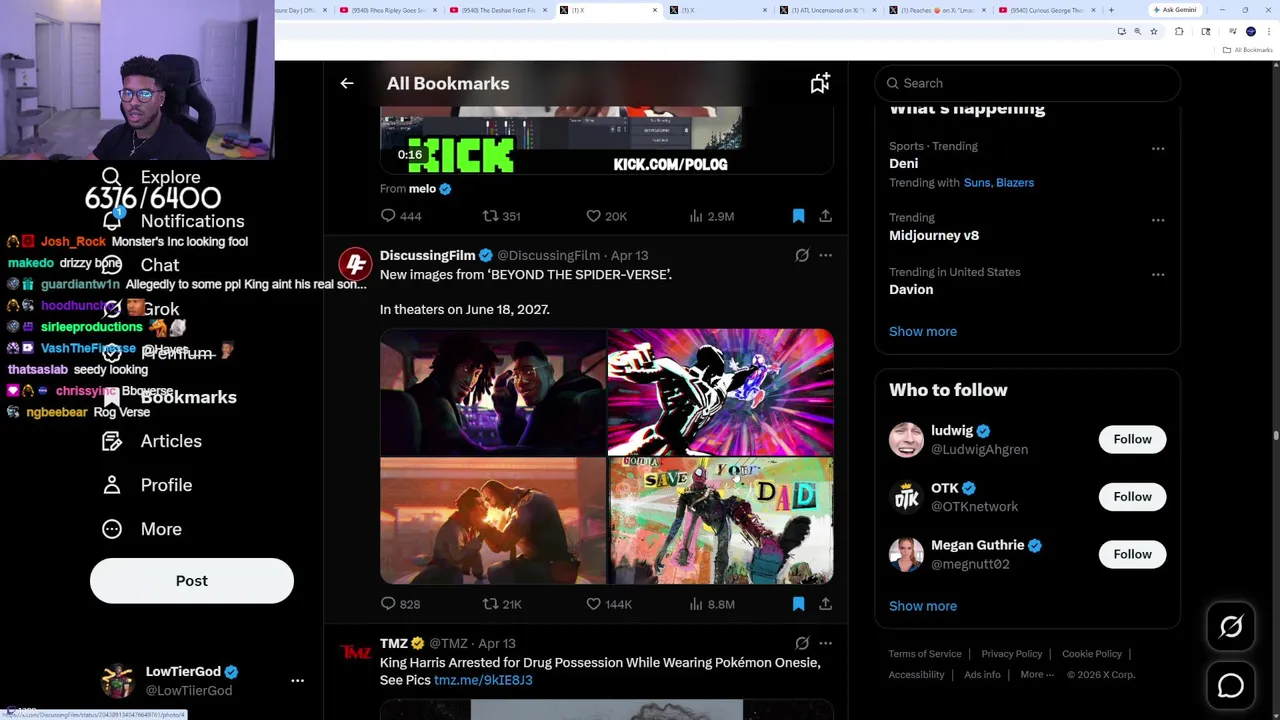Screen dimensions: 1280x720
Task: Open the Midjourney v8 trend
Action: (934, 235)
